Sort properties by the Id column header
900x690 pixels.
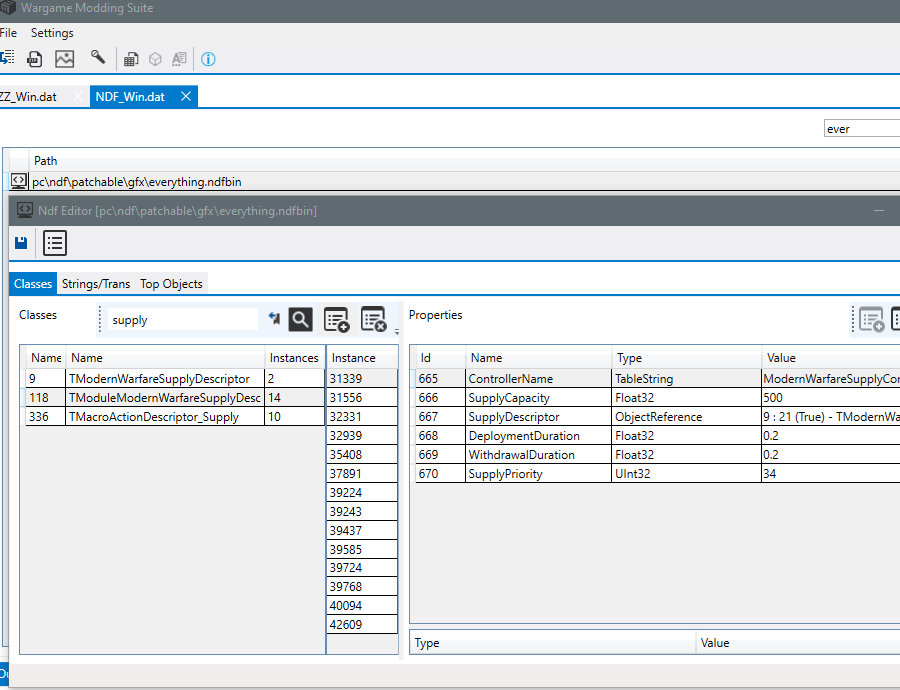click(440, 358)
